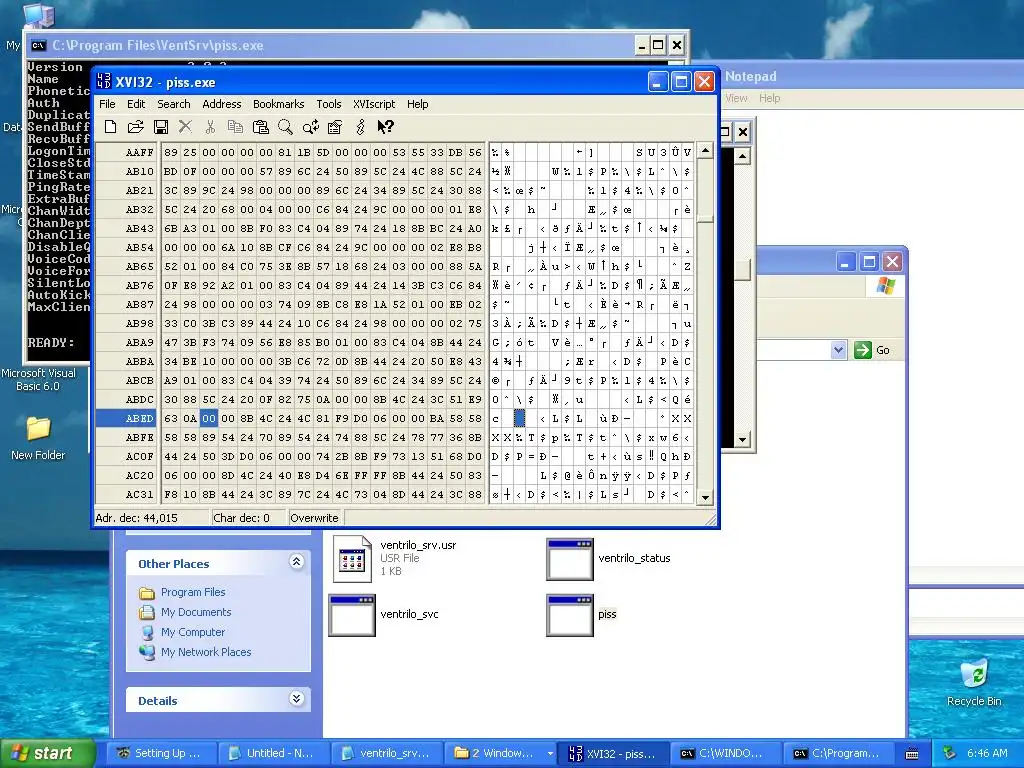Click the hex view scroll down arrow
This screenshot has width=1024, height=768.
[705, 497]
